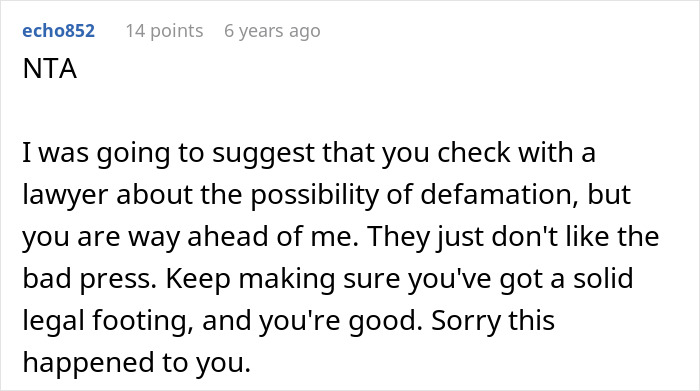700x391 pixels.
Task: Click the 14 points score label
Action: [x=164, y=31]
